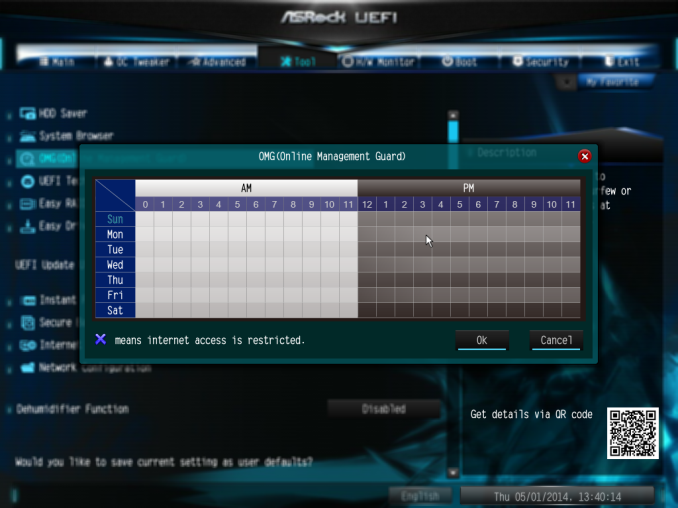Click the HDD Saver icon
Image resolution: width=678 pixels, height=508 pixels.
pyautogui.click(x=27, y=114)
